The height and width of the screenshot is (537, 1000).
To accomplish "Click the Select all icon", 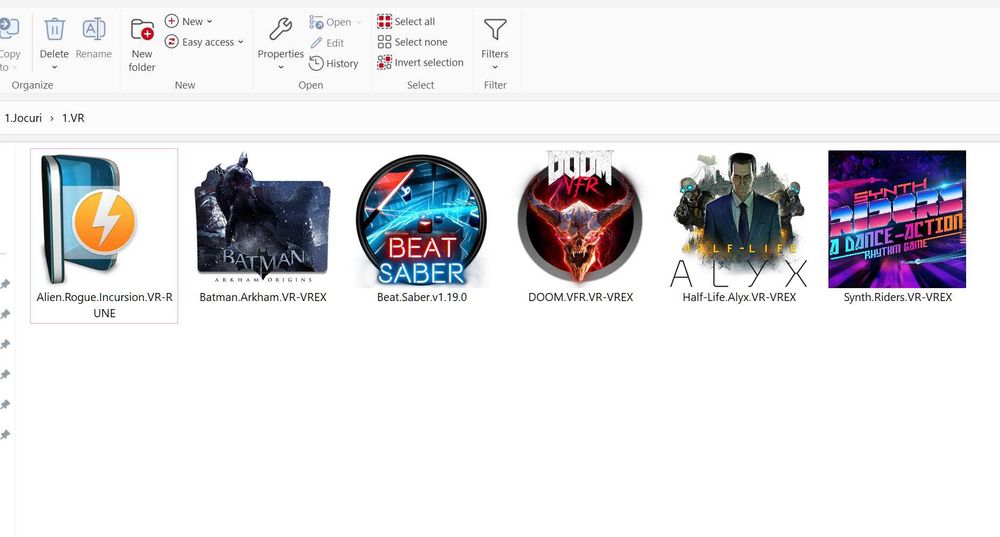I will pos(385,22).
